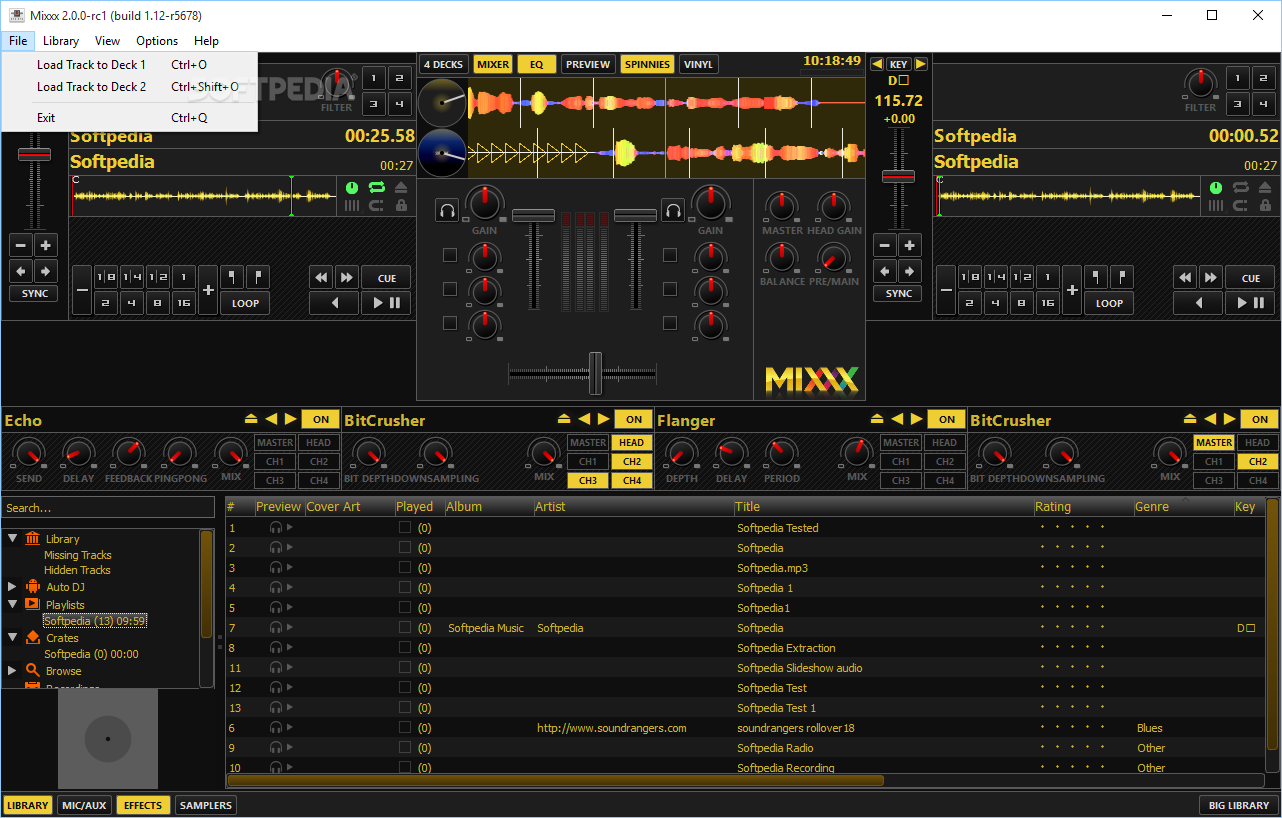Preview the Softpedia Radio track headphone icon
The height and width of the screenshot is (818, 1282).
(275, 748)
